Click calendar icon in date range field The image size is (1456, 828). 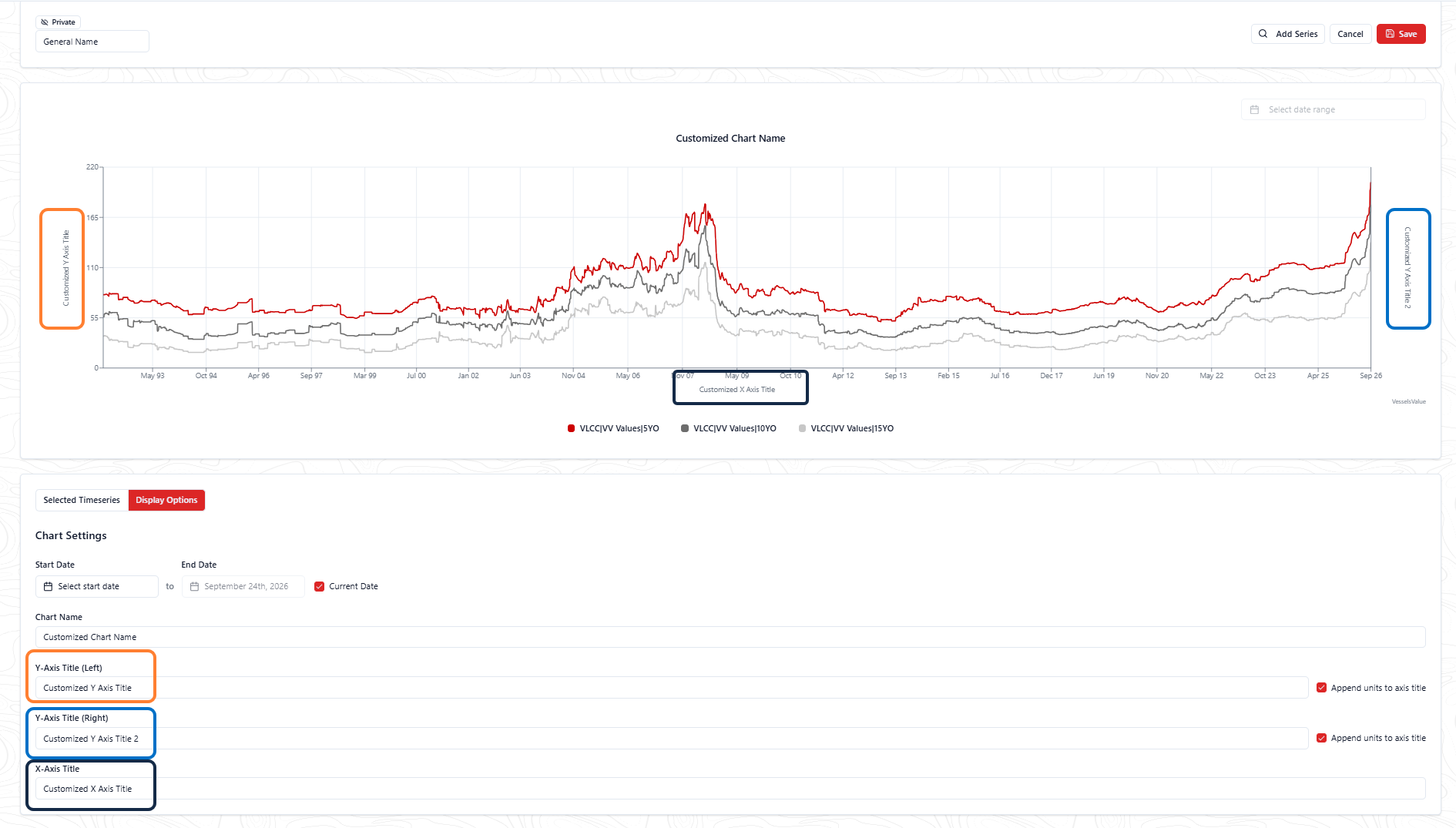point(1254,109)
